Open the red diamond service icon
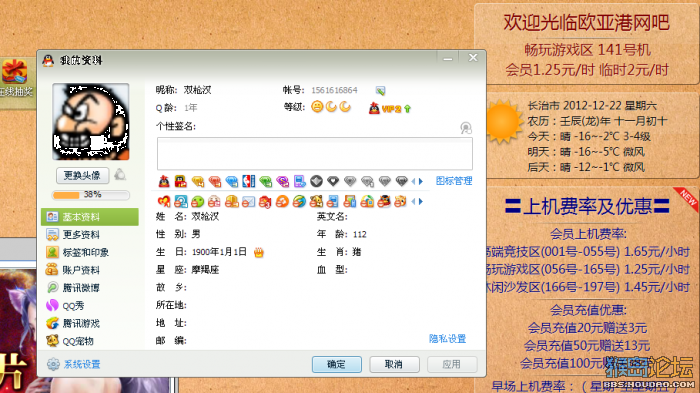 coord(215,181)
